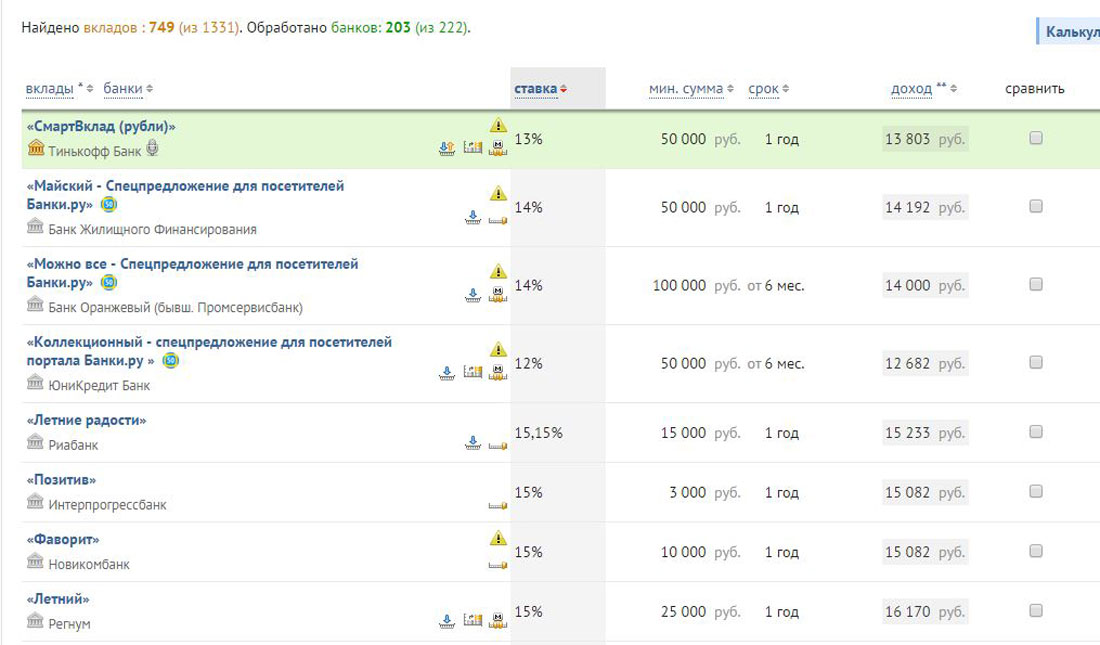Image resolution: width=1100 pixels, height=645 pixels.
Task: Click the capitalization chart icon in Коллекционный row
Action: click(473, 372)
